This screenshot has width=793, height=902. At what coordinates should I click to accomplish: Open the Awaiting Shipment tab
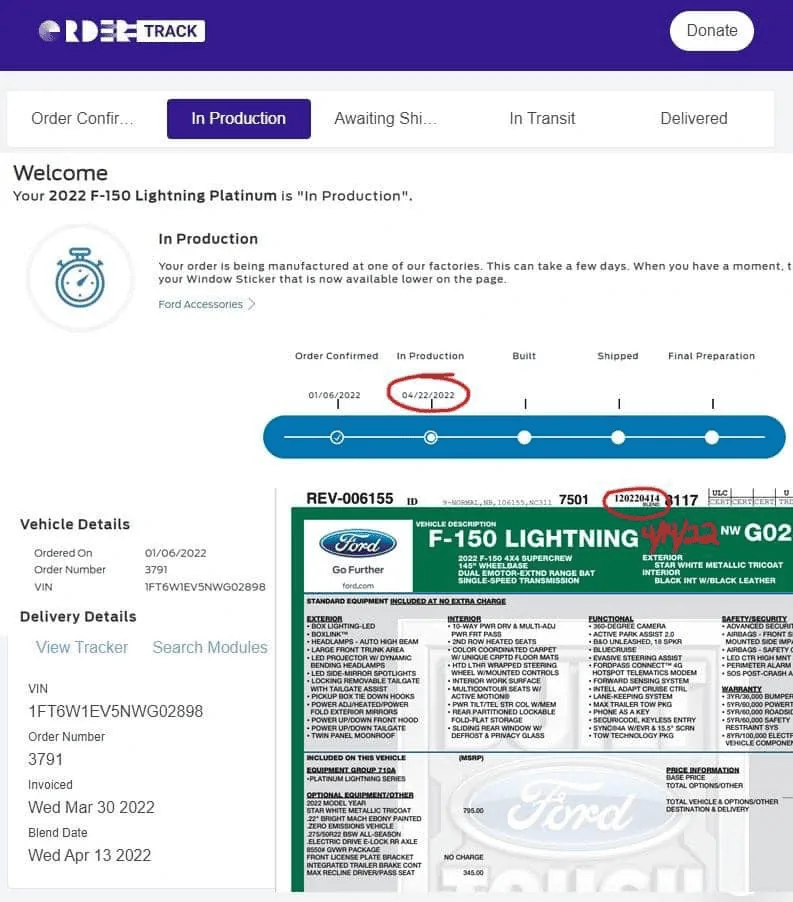385,119
